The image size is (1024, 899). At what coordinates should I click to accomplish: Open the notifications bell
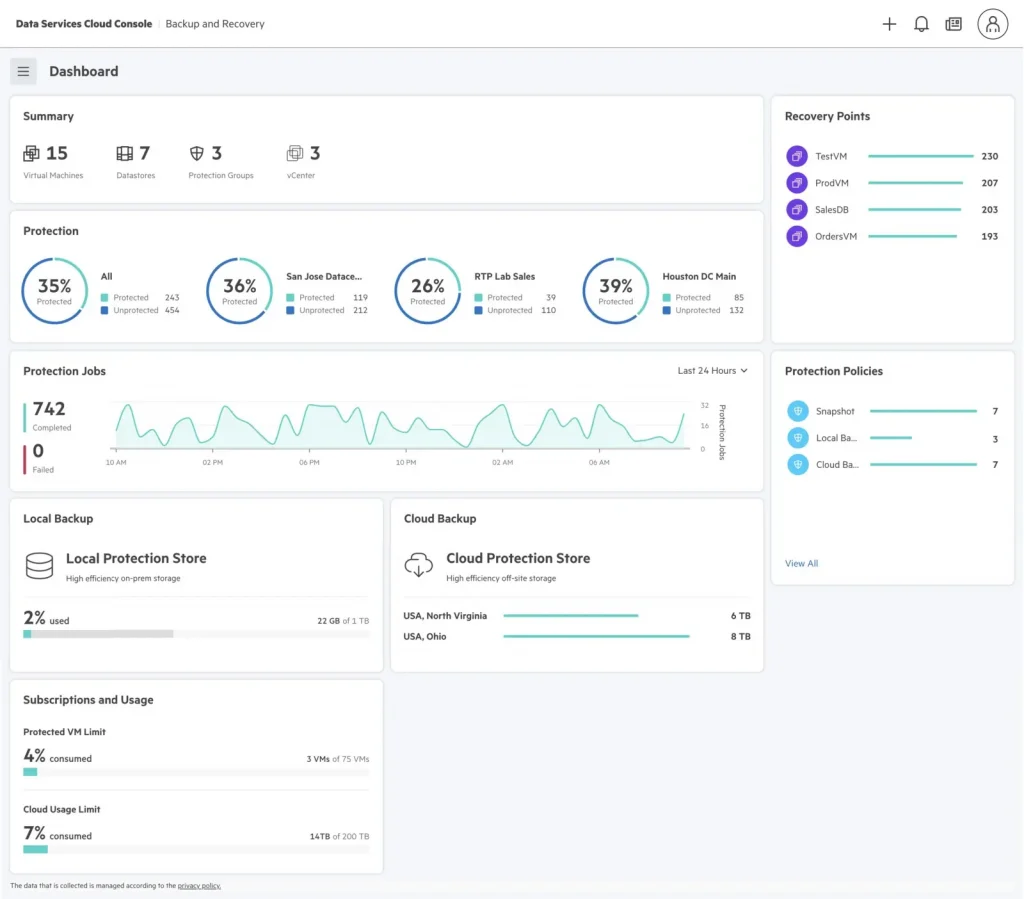tap(921, 24)
